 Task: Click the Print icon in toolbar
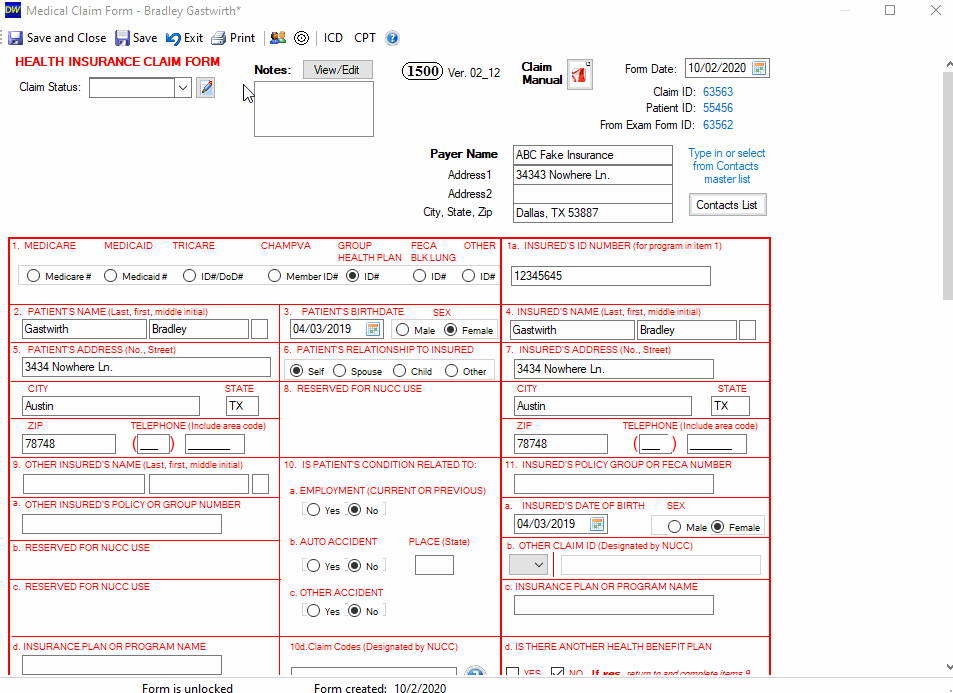[x=218, y=38]
